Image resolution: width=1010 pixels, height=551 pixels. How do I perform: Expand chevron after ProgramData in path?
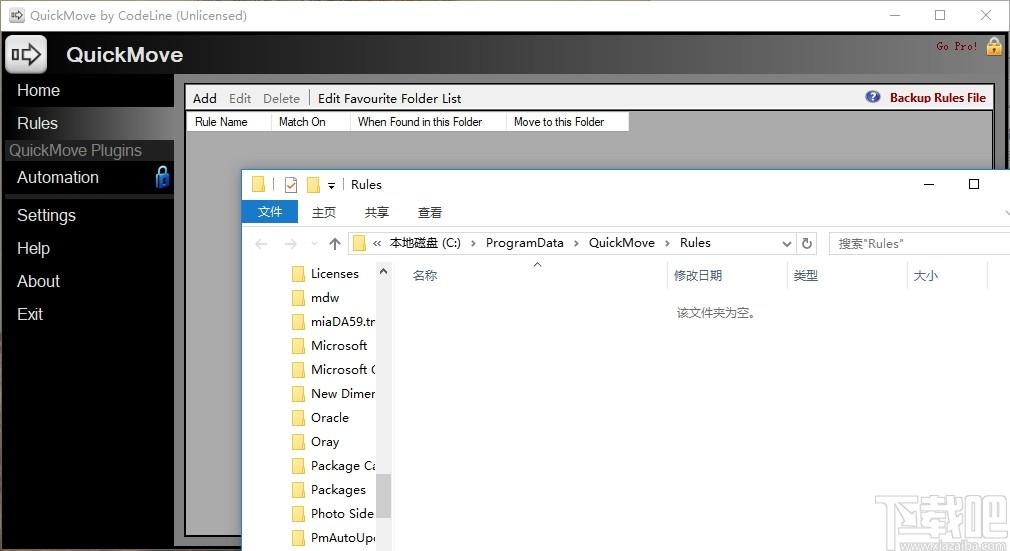coord(576,243)
